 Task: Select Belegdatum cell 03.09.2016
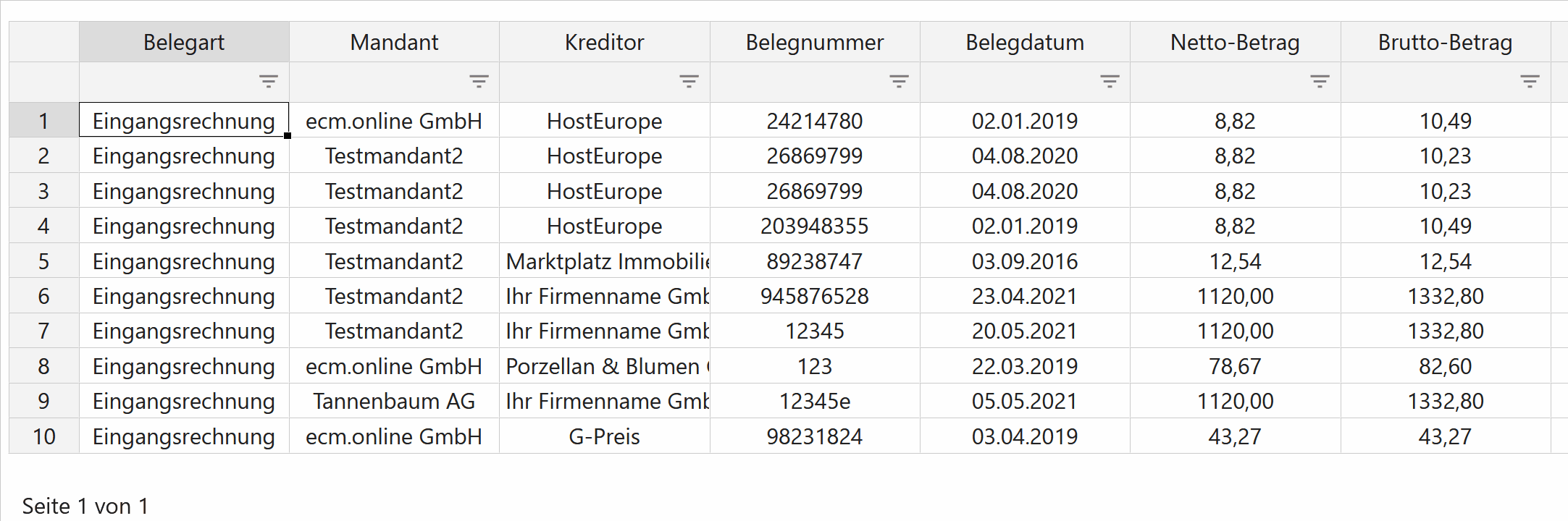click(1025, 260)
